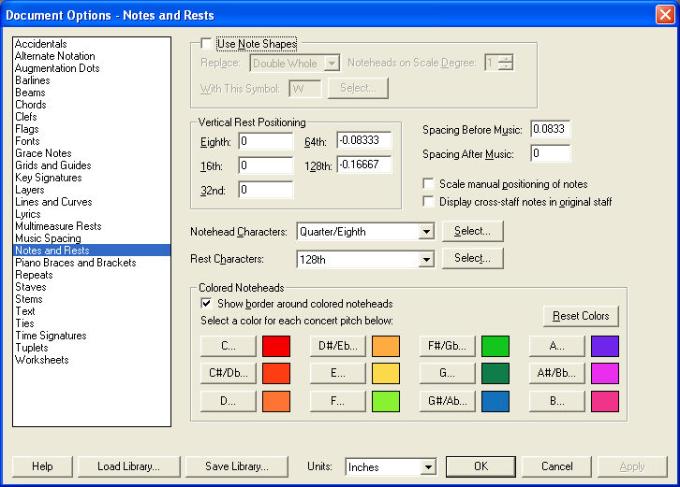
Task: Select Ties category
Action: point(25,323)
